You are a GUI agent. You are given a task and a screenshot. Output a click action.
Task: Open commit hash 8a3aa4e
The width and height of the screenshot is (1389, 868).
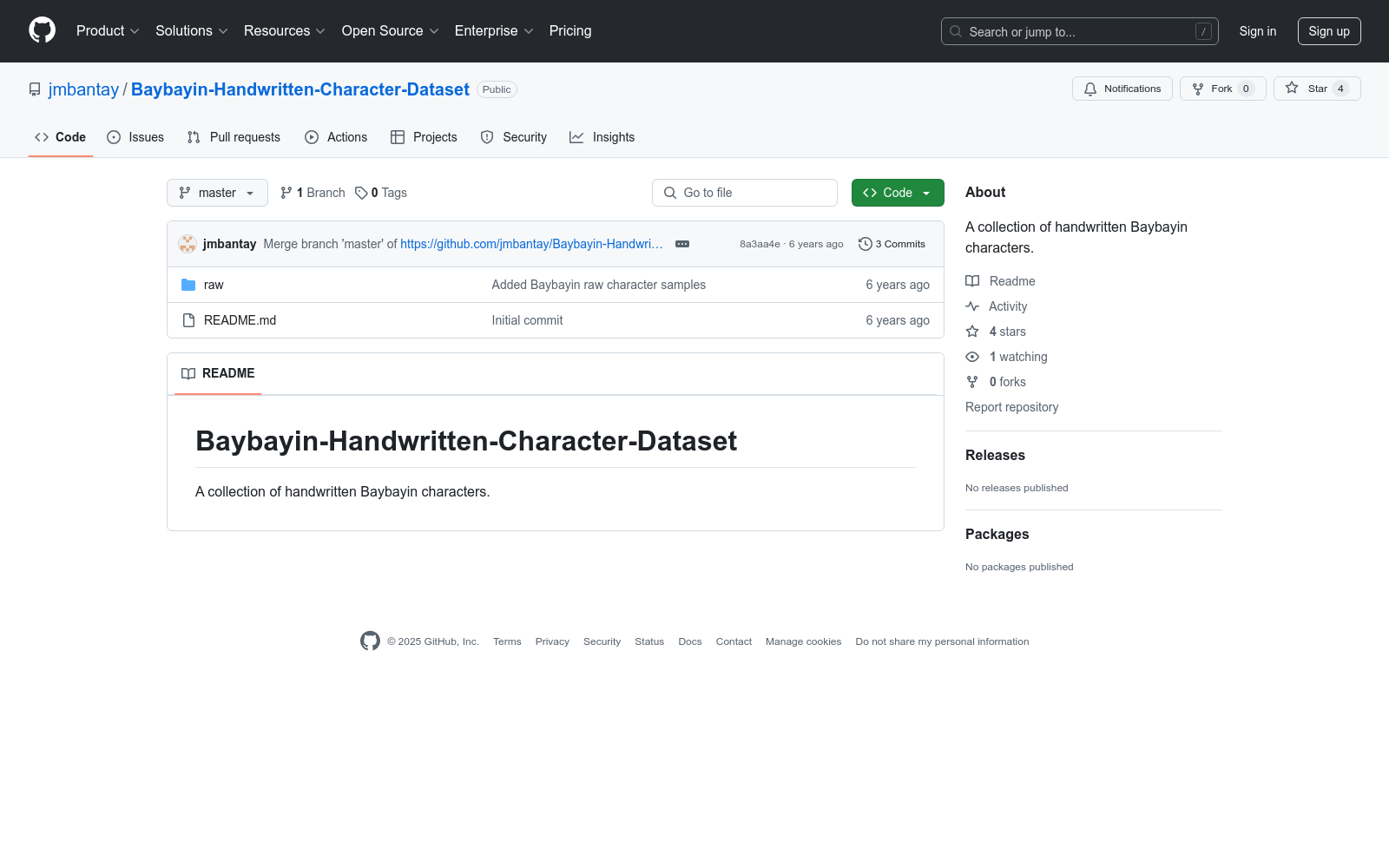(x=760, y=244)
